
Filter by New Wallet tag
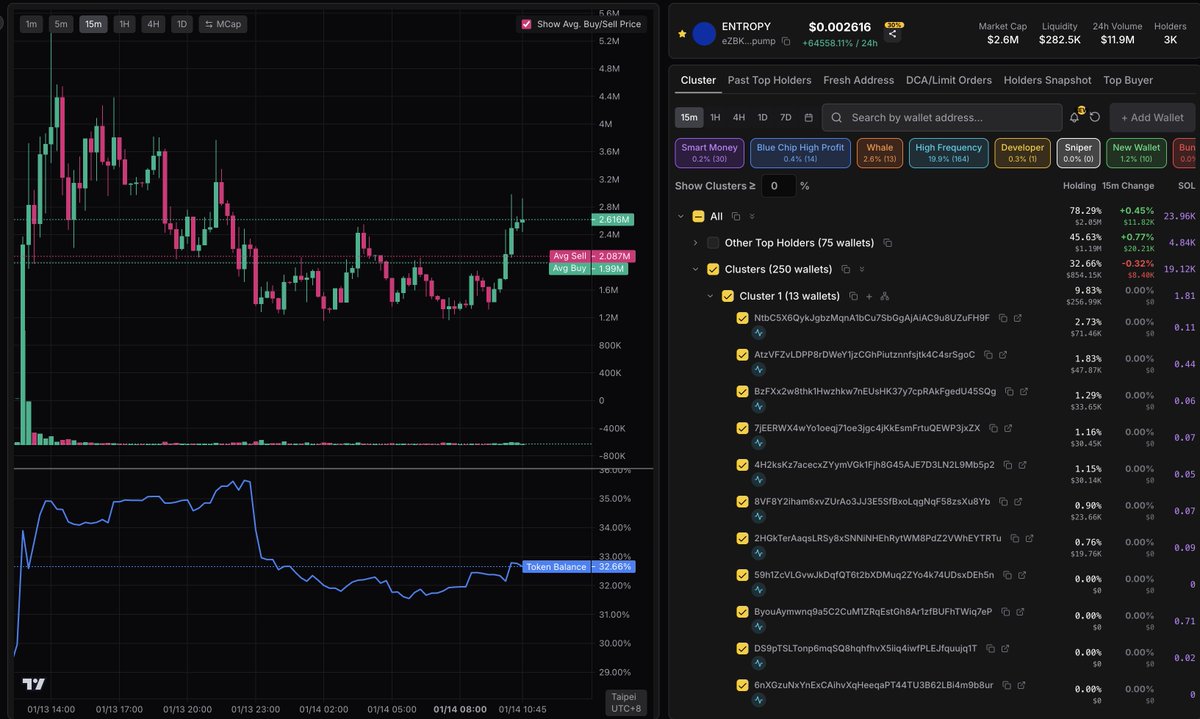(1136, 153)
